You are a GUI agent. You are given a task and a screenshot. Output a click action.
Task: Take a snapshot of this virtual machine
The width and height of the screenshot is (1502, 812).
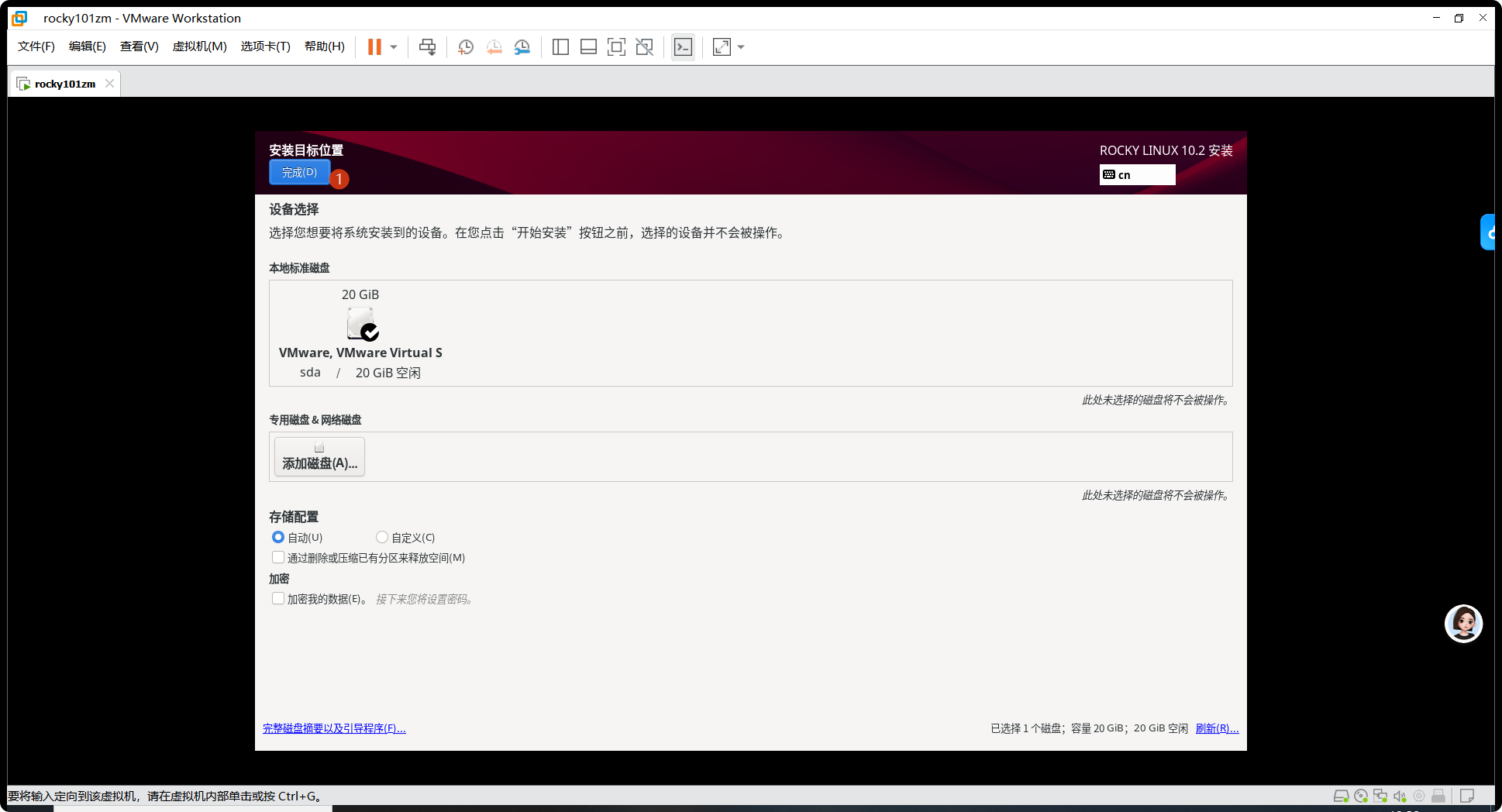click(466, 47)
